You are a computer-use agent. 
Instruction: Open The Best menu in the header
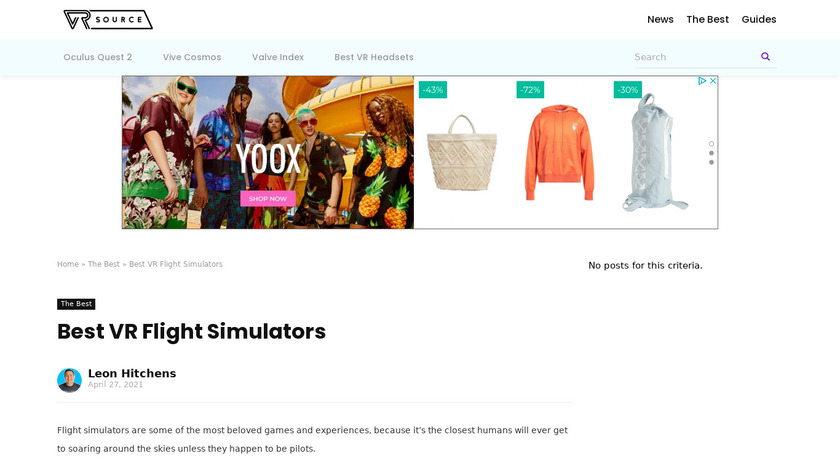click(x=707, y=19)
